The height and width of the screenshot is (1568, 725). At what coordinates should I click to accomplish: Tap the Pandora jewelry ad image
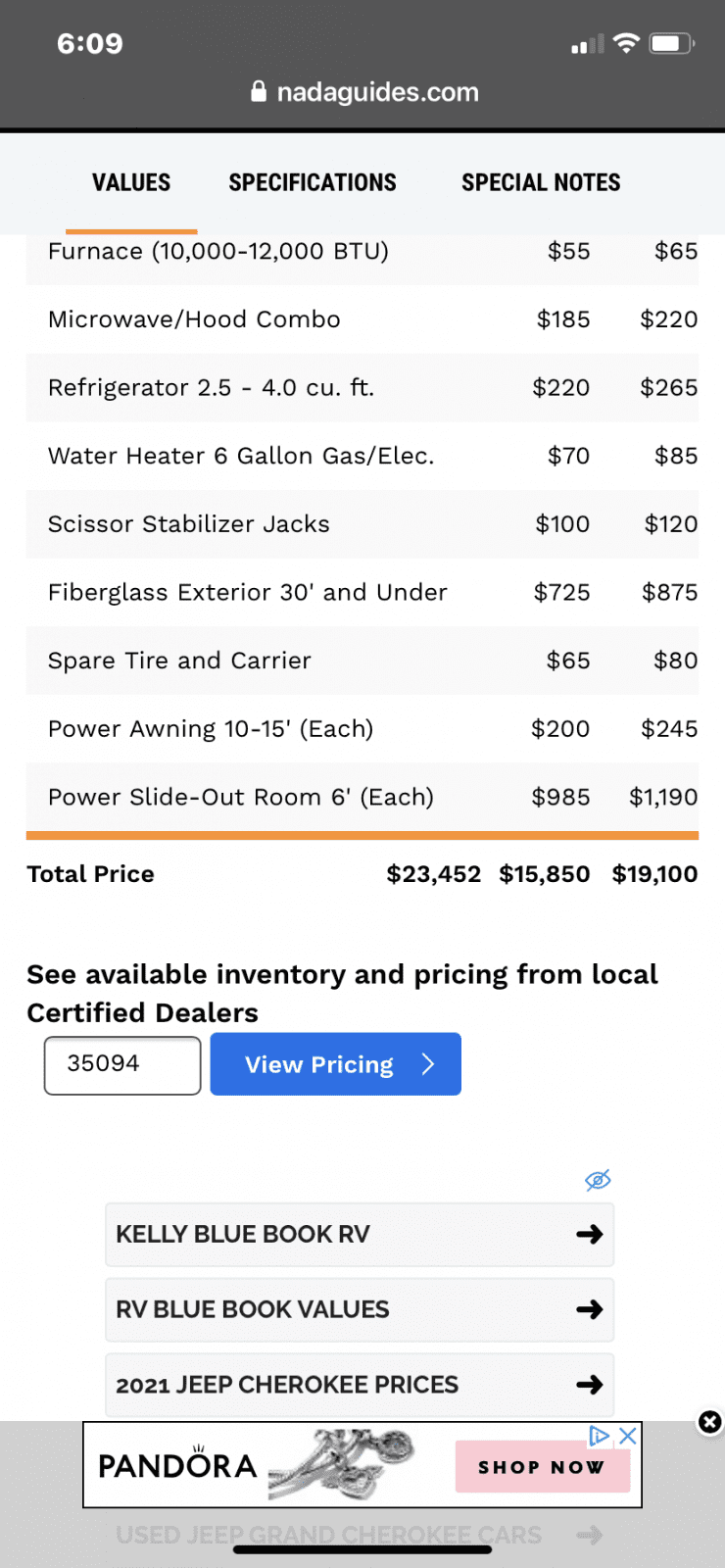click(x=343, y=1464)
